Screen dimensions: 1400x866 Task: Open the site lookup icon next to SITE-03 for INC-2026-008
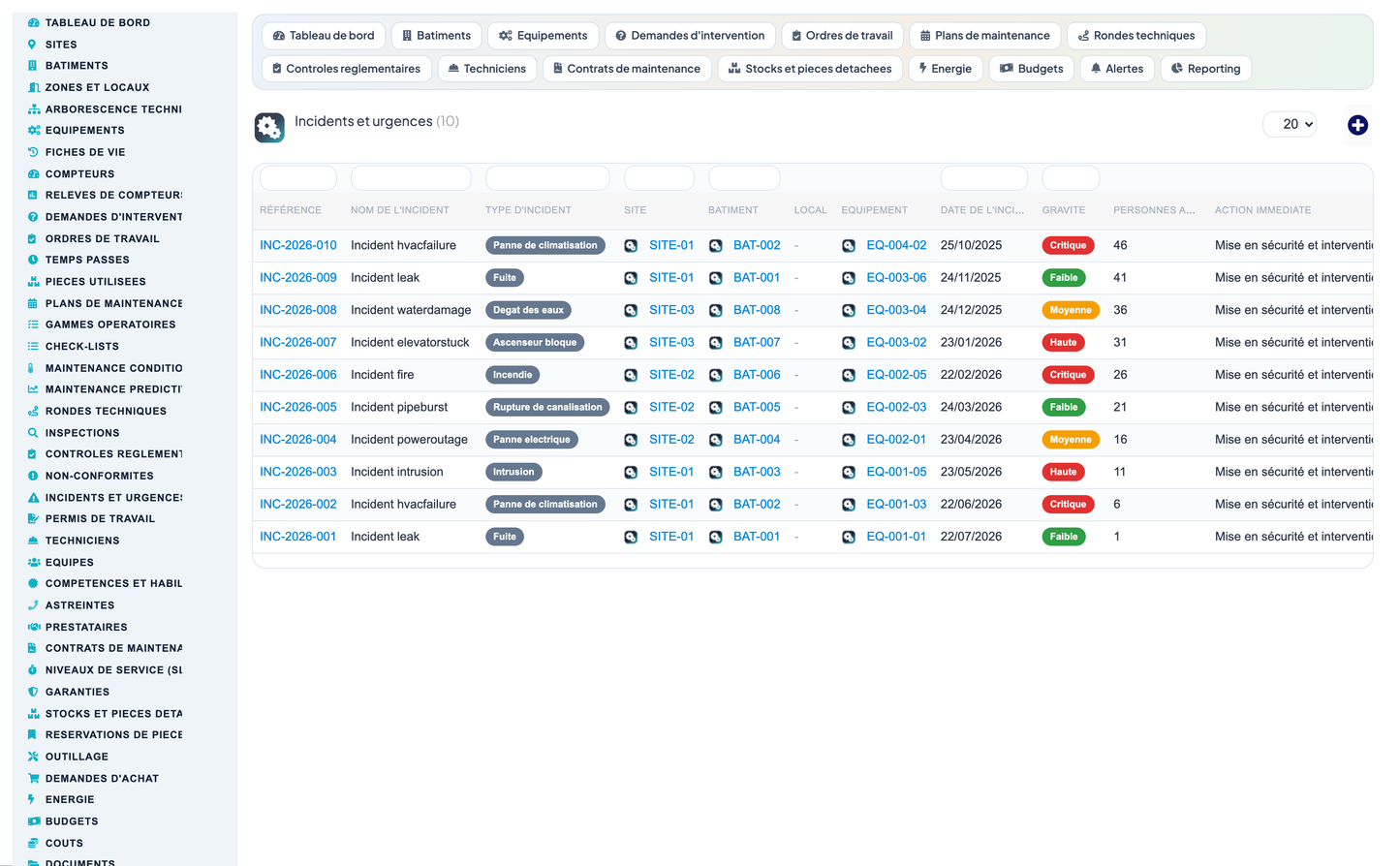(631, 310)
